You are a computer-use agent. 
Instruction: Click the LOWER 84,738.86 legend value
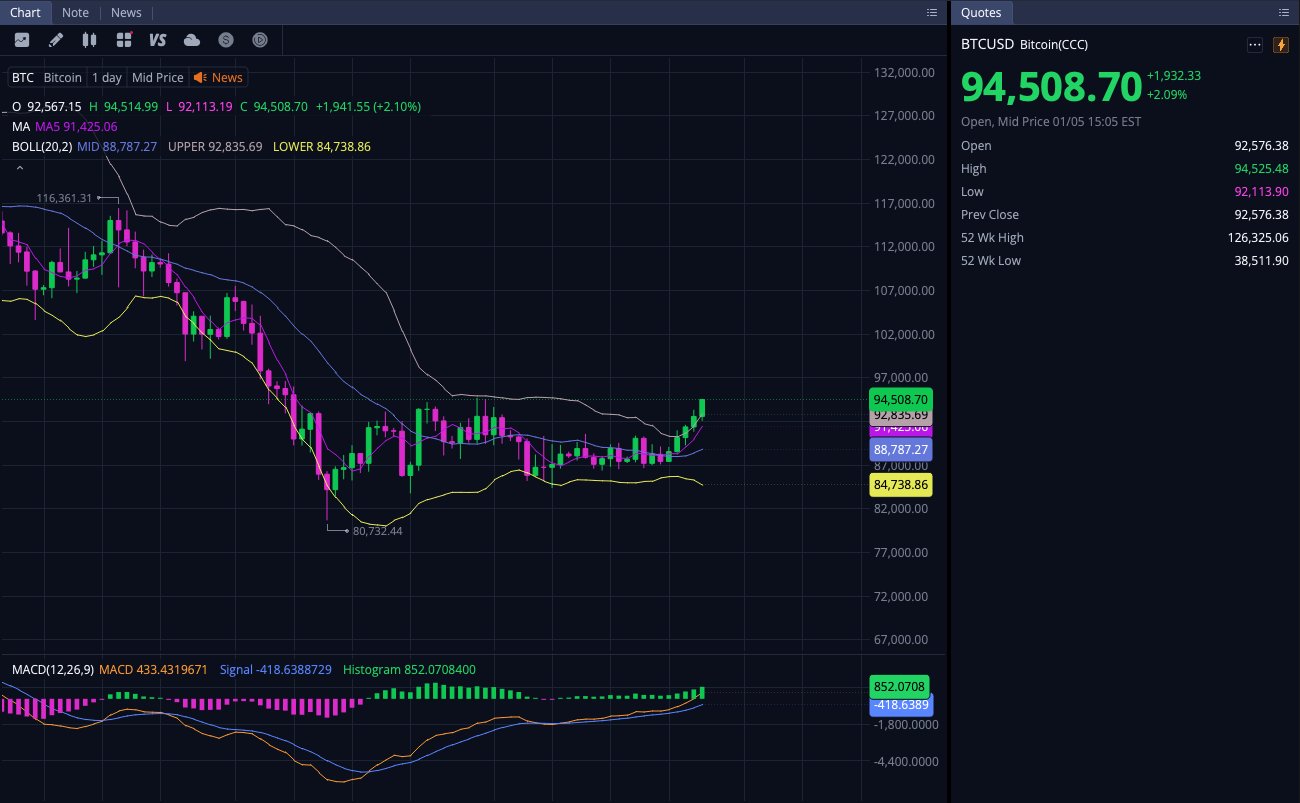[x=322, y=146]
